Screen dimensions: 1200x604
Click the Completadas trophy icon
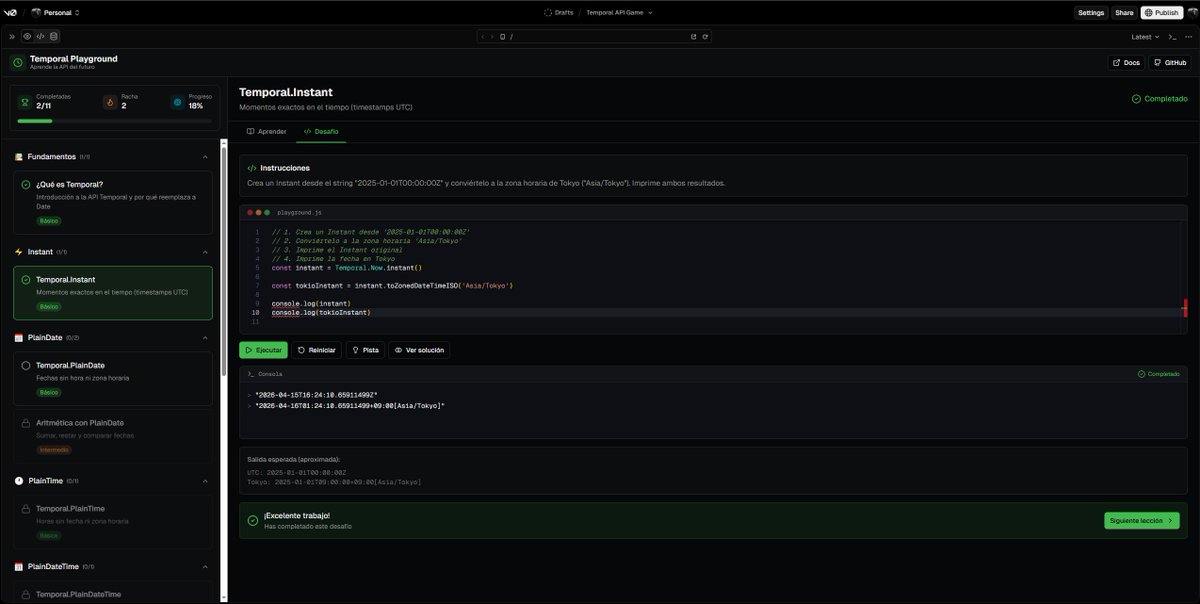[x=24, y=101]
